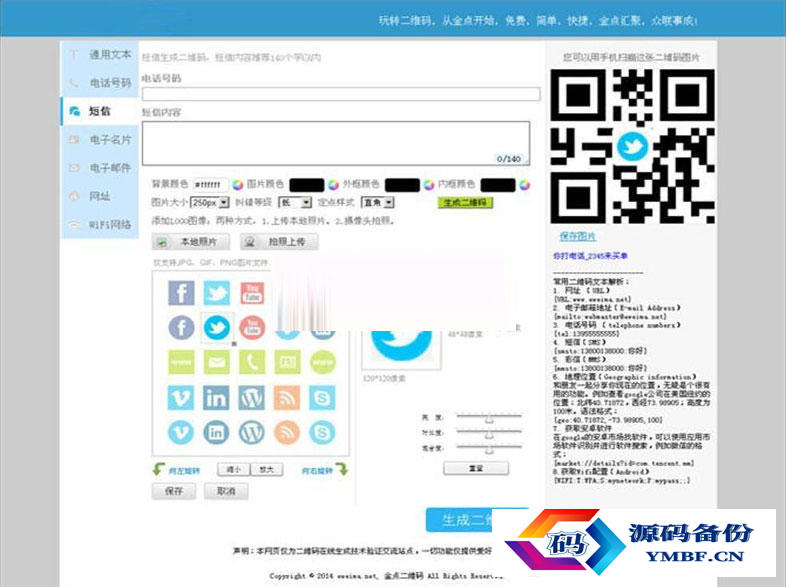
Task: Open color wheel next to 外框颜色 swatch
Action: coord(429,185)
